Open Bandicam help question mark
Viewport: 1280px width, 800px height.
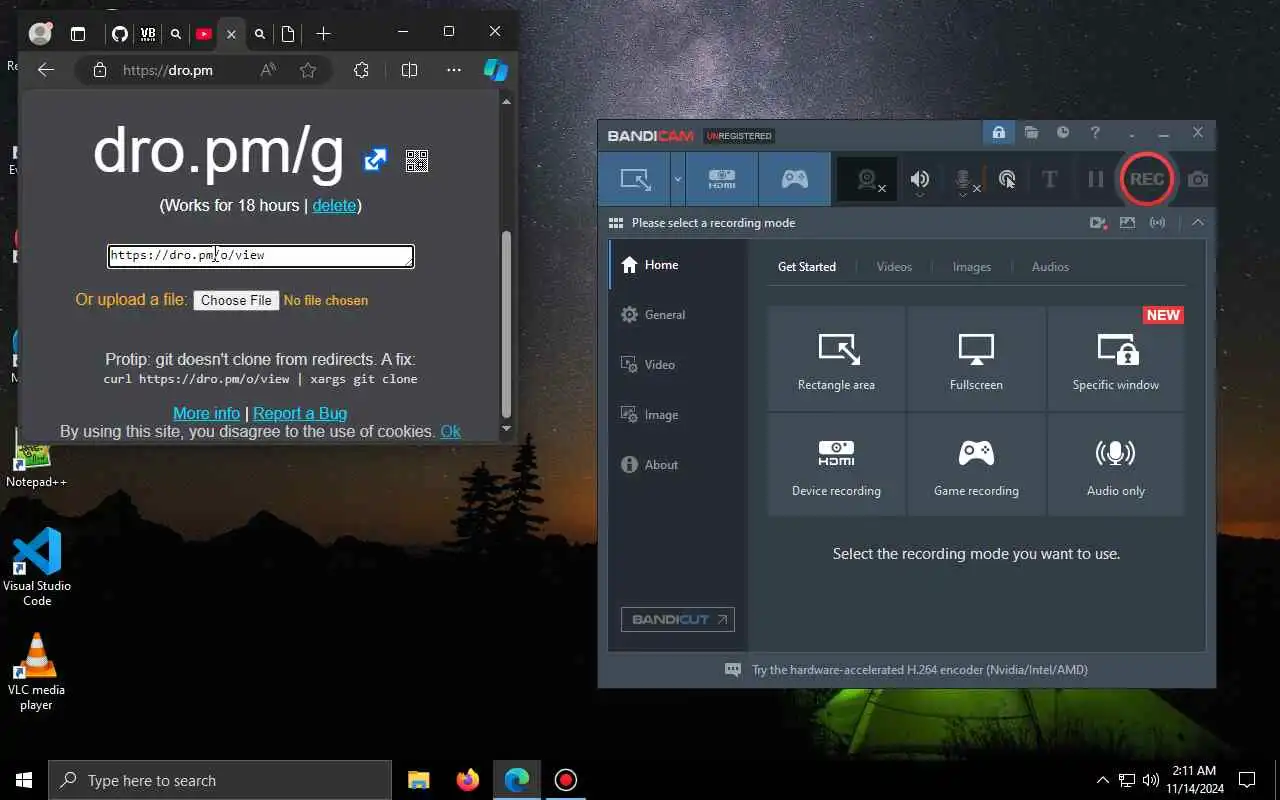[x=1095, y=132]
